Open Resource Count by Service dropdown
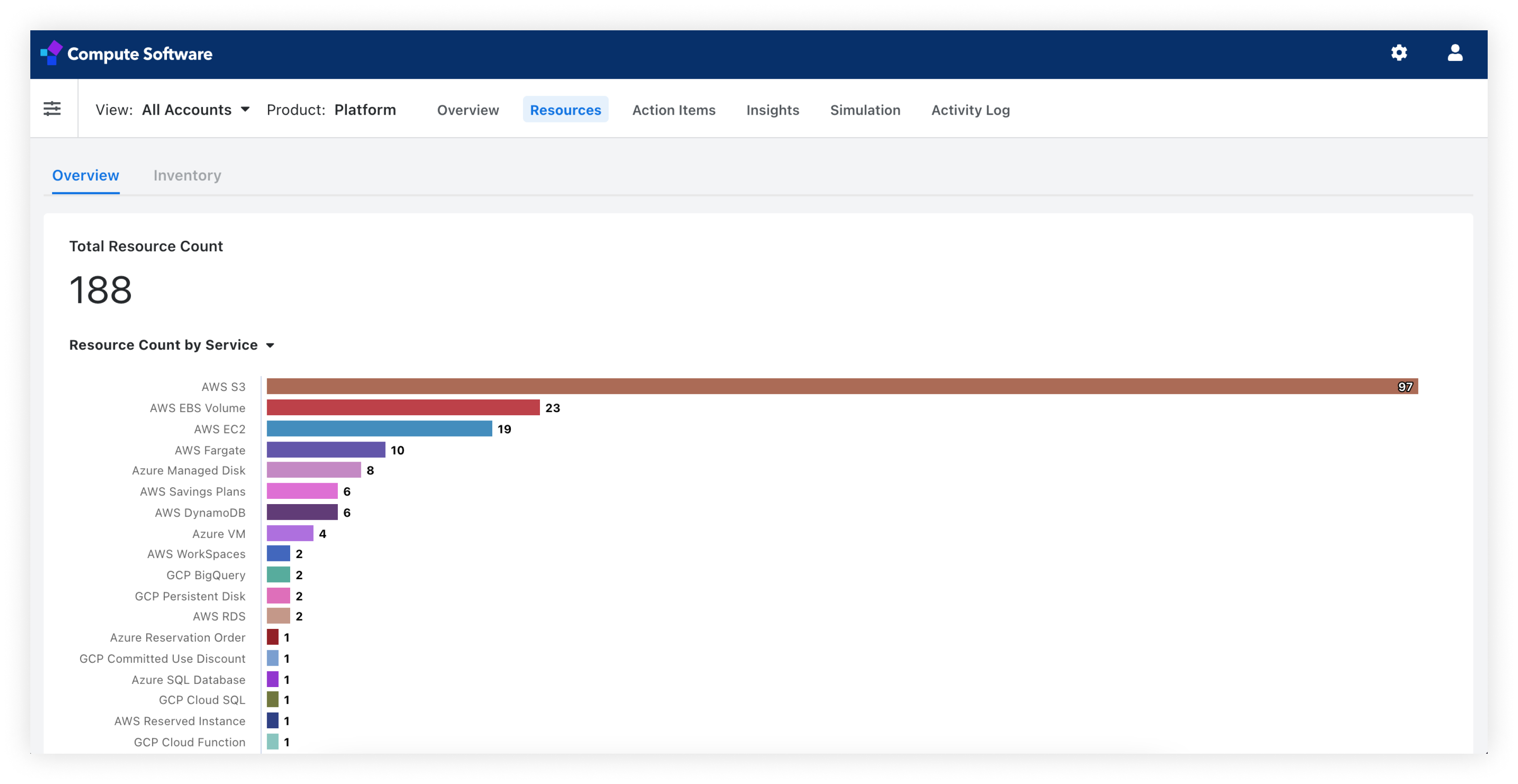The width and height of the screenshot is (1518, 784). 171,345
